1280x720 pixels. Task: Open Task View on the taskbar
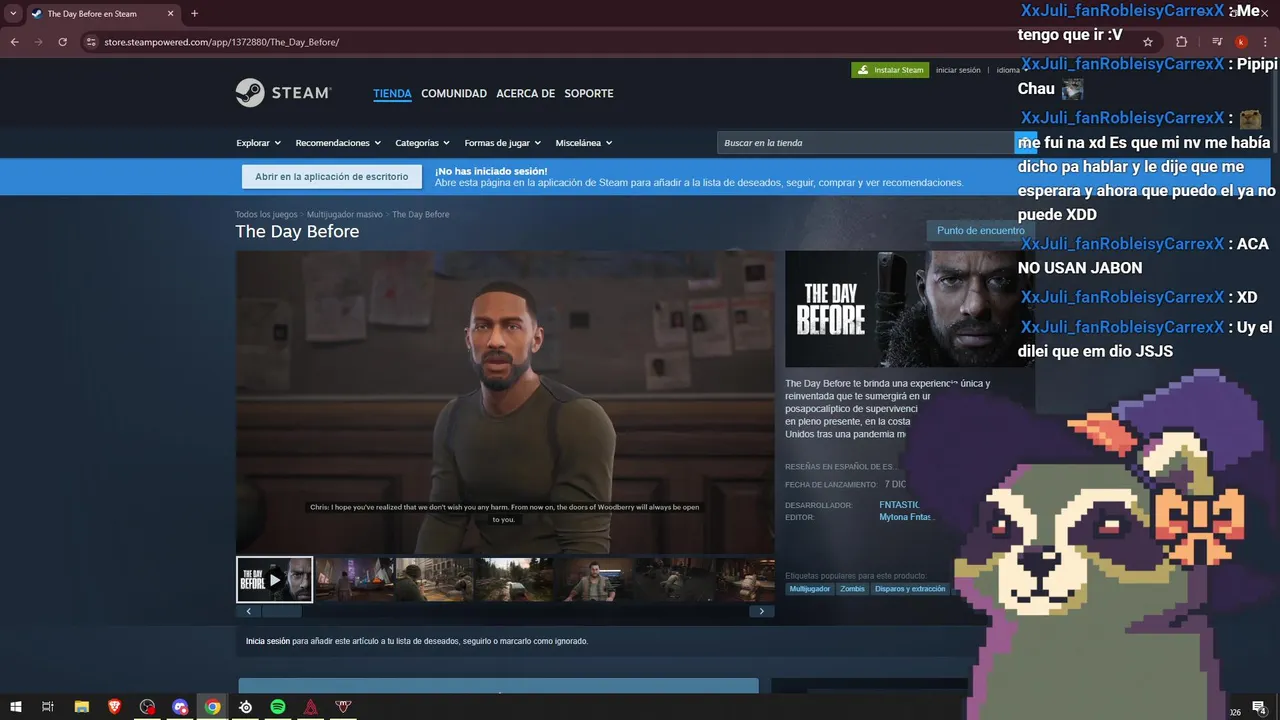(47, 707)
